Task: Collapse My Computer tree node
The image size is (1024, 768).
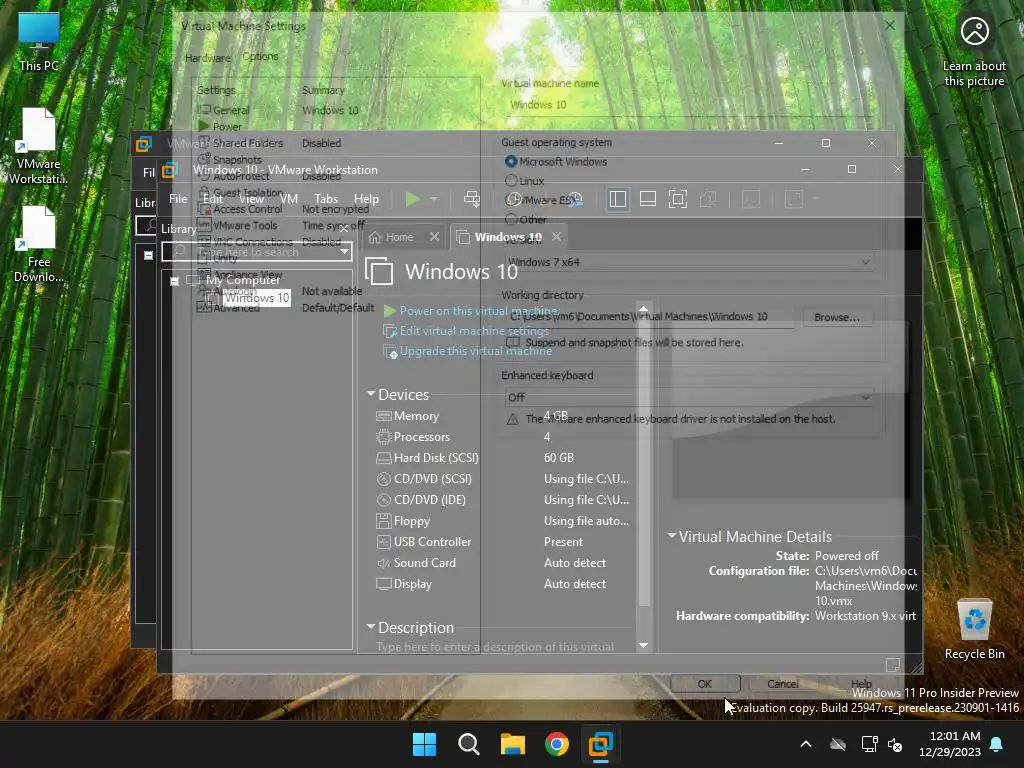Action: [x=174, y=281]
